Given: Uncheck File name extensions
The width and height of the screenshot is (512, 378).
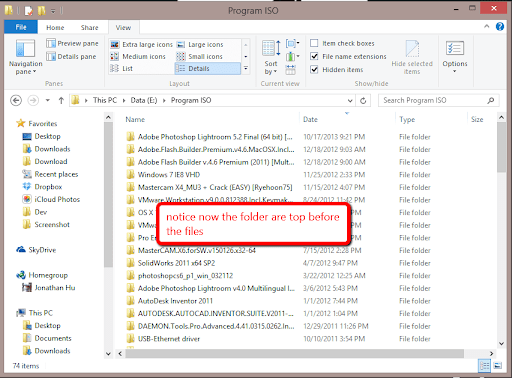Looking at the screenshot, I should tap(314, 56).
